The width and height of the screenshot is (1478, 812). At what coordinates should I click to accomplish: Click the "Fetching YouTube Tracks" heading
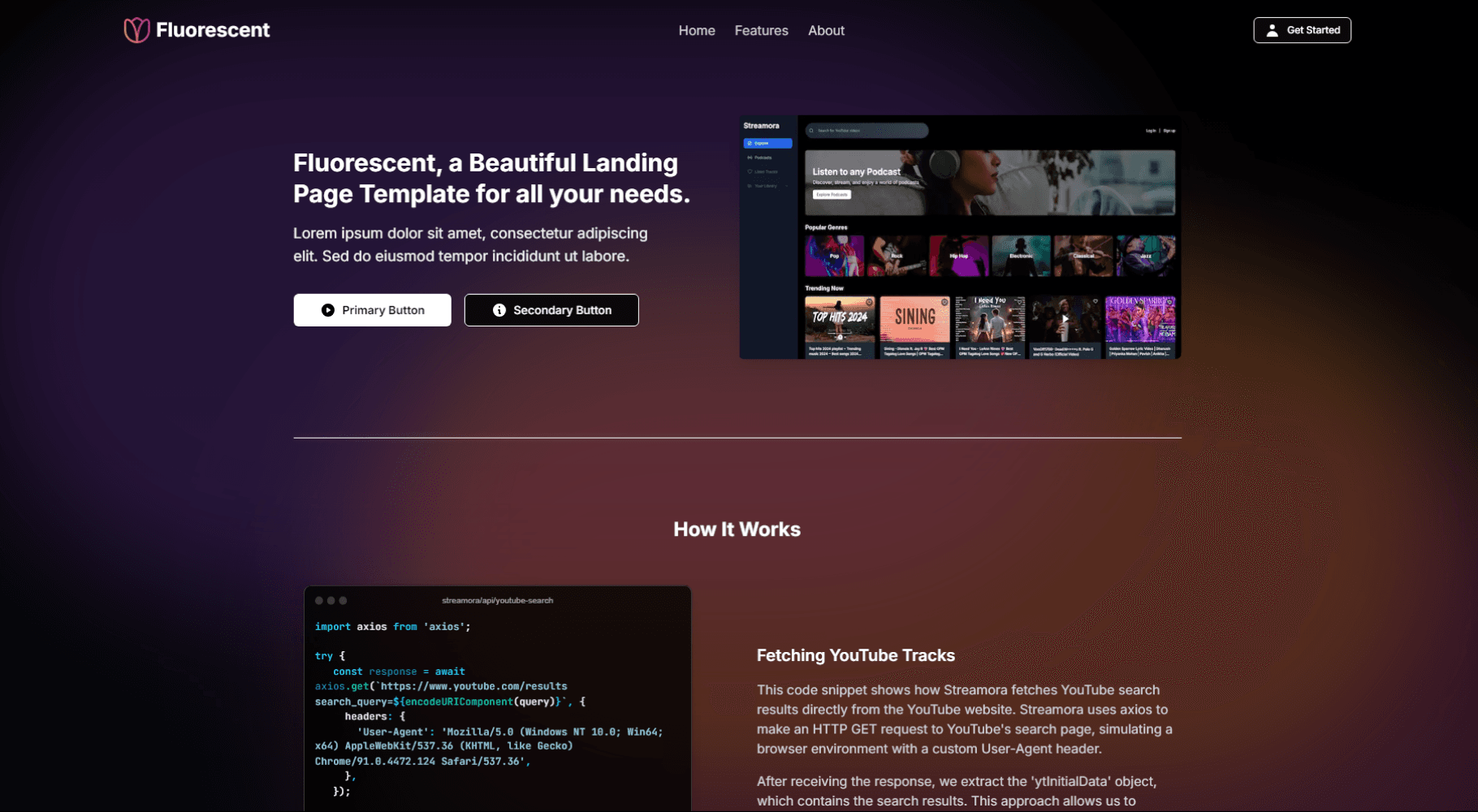coord(856,655)
